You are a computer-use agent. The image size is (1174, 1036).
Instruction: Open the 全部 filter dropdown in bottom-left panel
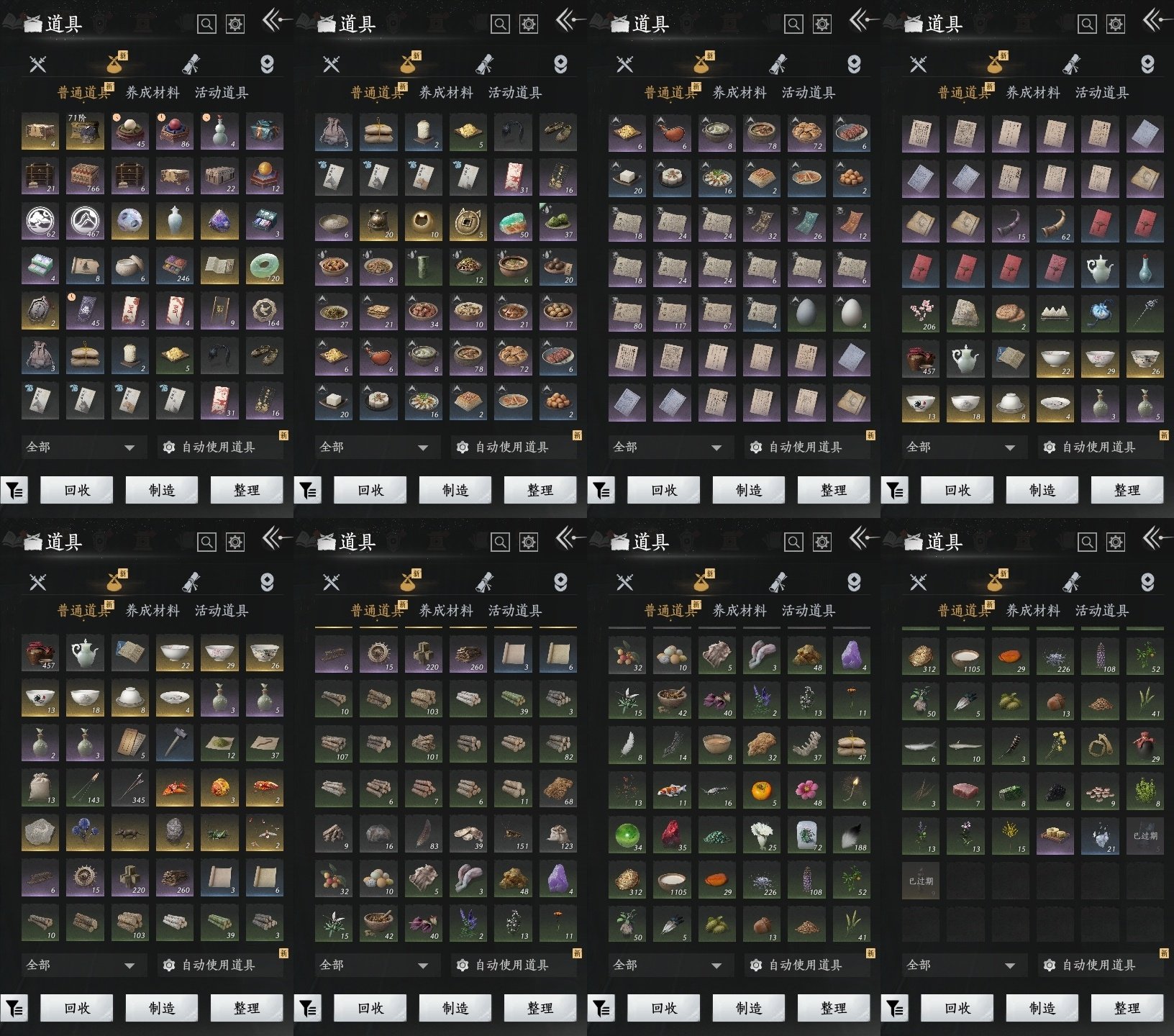[81, 965]
